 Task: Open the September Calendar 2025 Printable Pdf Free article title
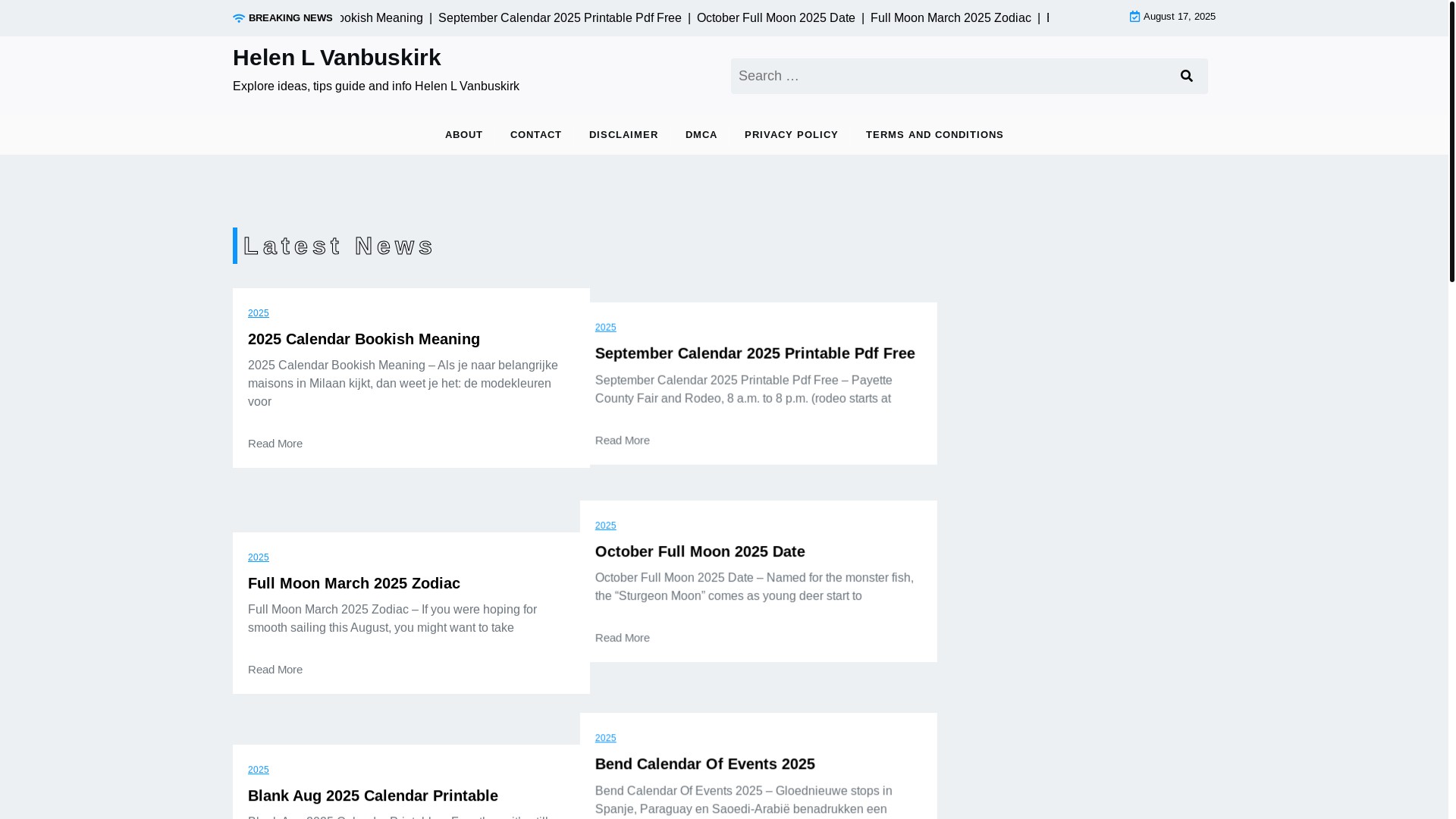point(755,353)
